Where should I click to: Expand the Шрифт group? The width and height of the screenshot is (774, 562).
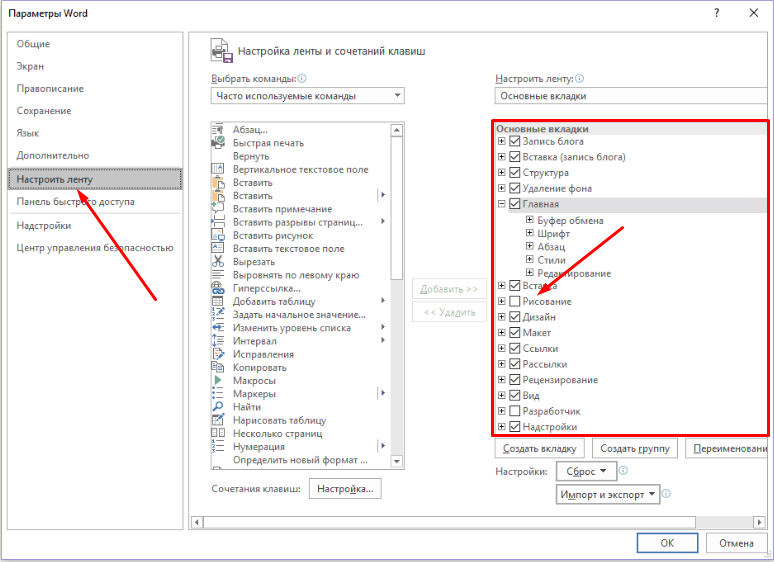530,233
